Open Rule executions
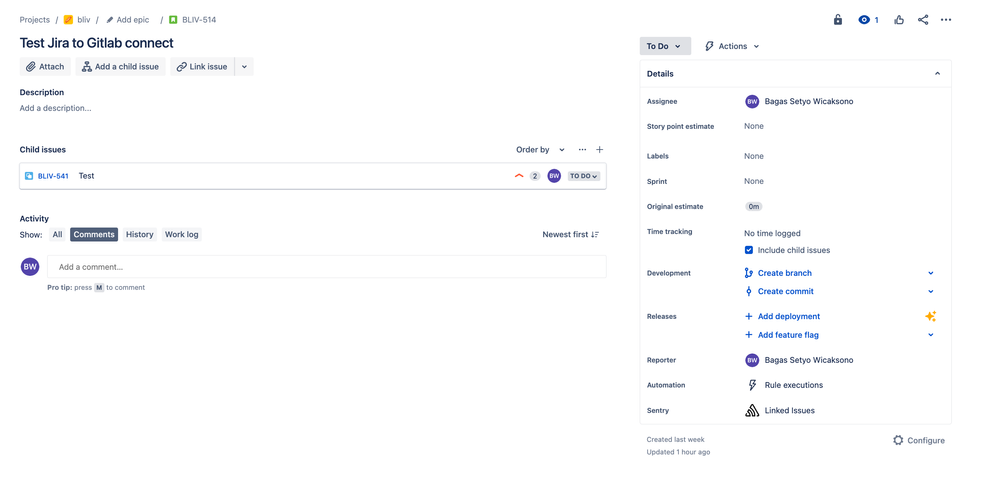This screenshot has height=478, width=999. pyautogui.click(x=793, y=385)
